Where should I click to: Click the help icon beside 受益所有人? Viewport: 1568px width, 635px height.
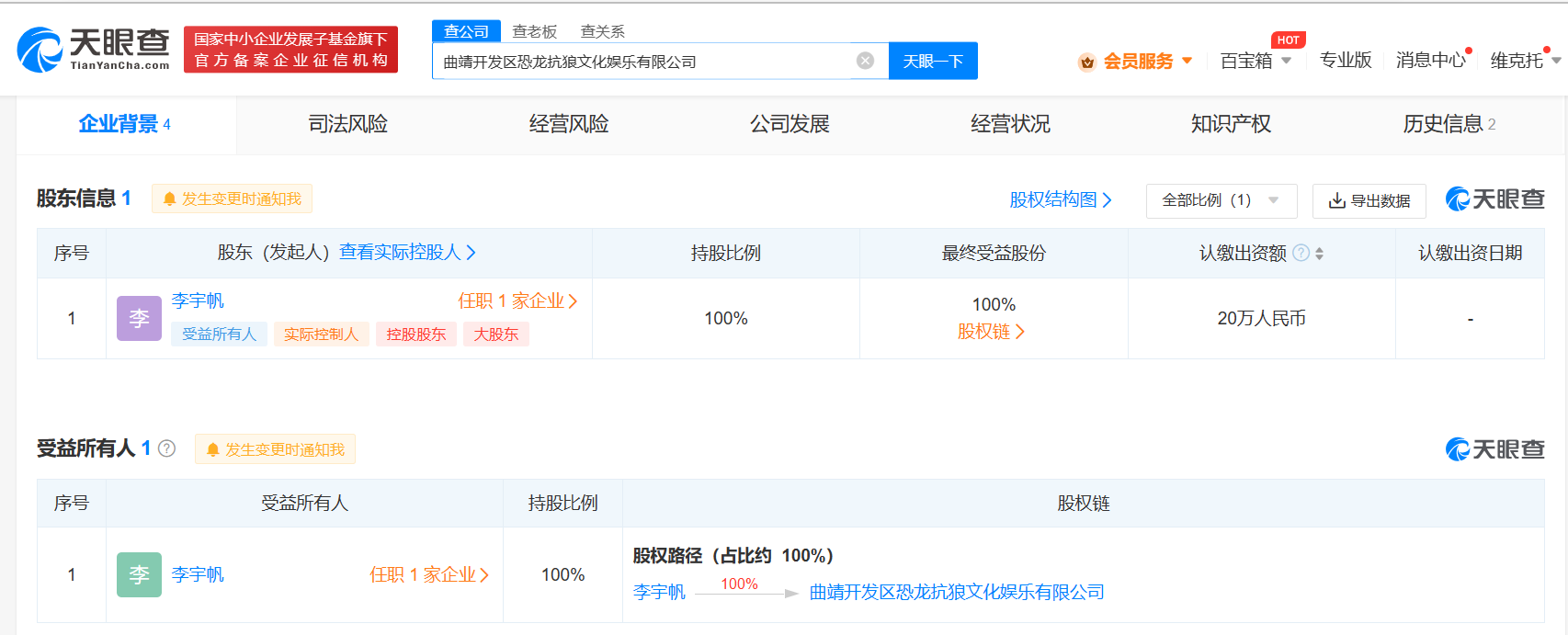[166, 448]
